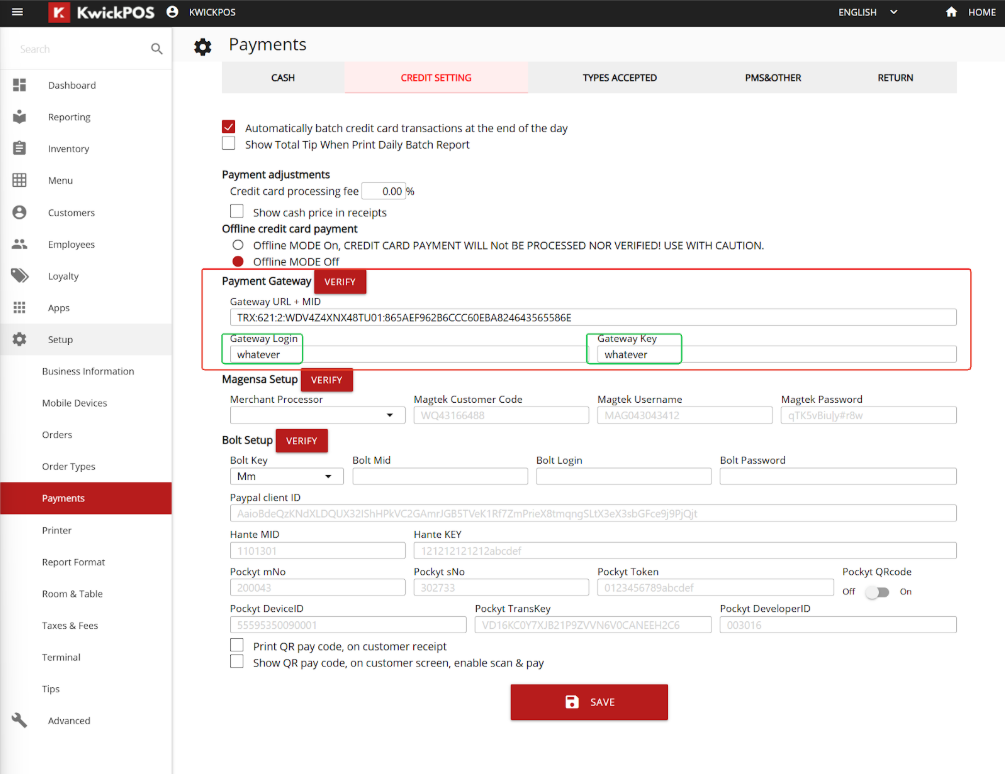Click the floppy disk icon on Save

pos(572,702)
